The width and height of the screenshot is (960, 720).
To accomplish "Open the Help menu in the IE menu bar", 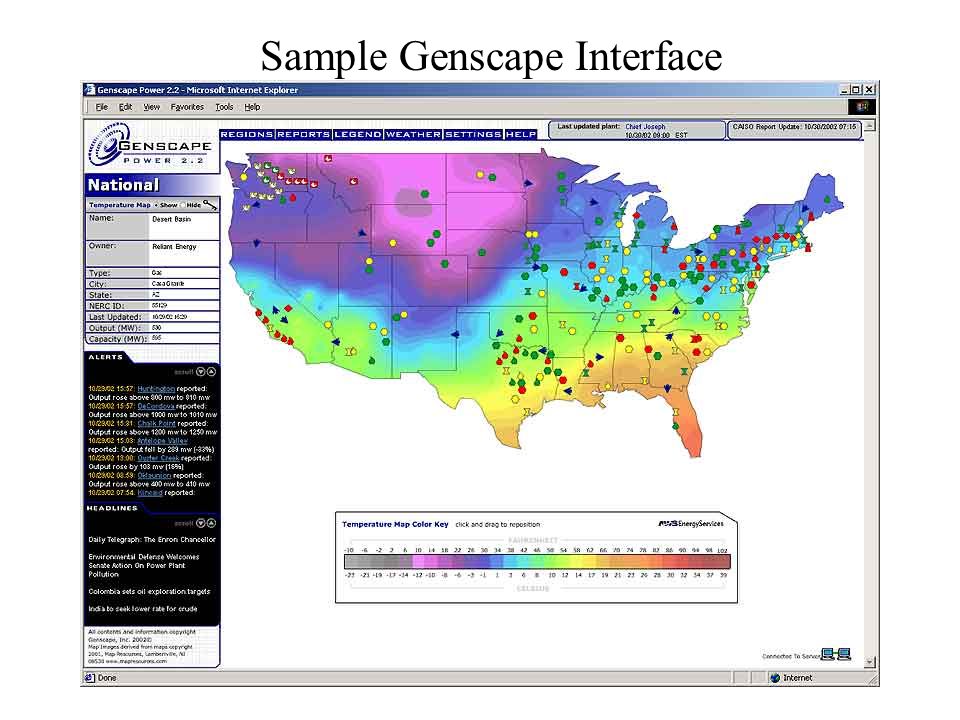I will [252, 107].
